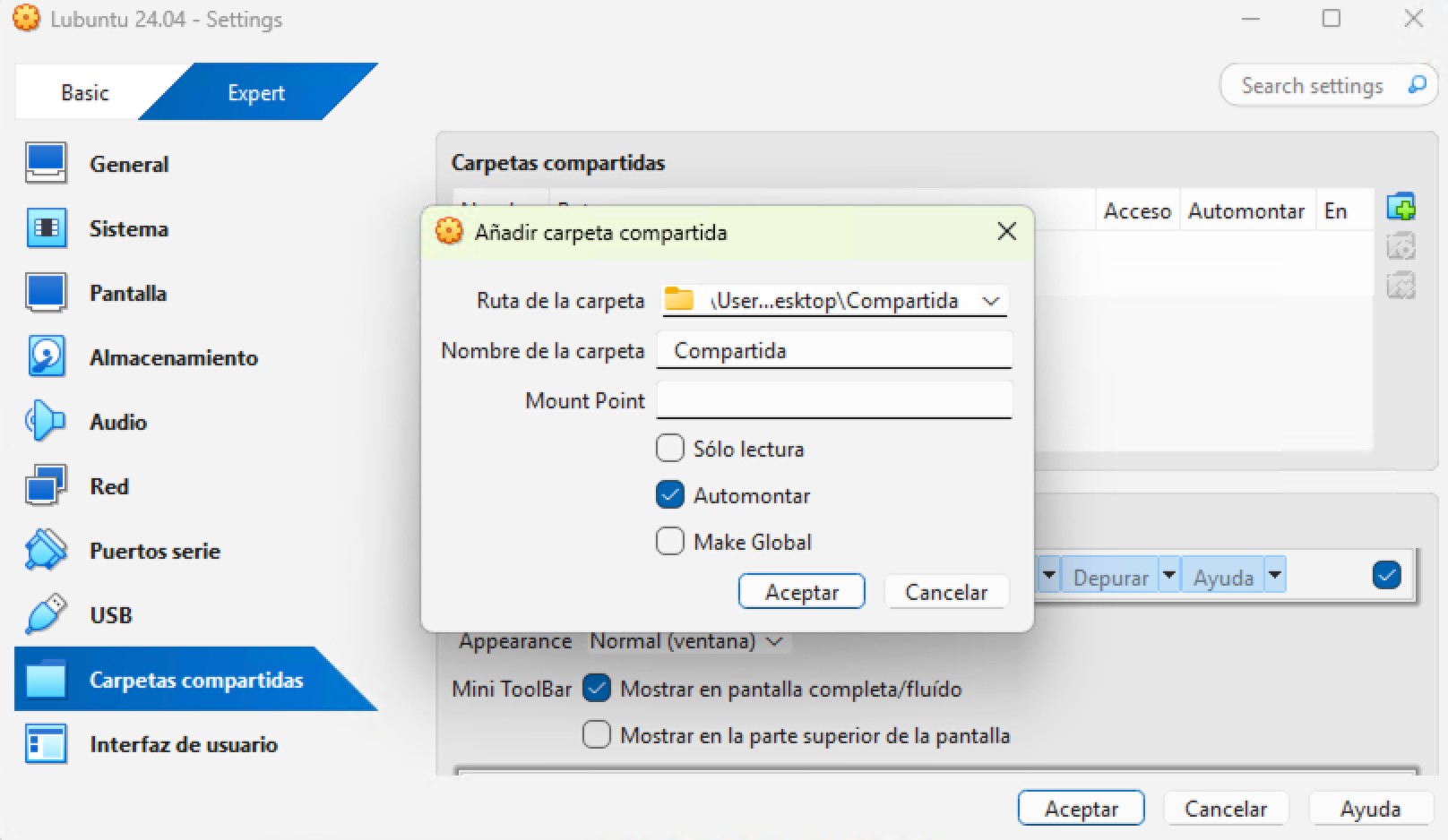Click the Ayuda menu item beside Depurar
This screenshot has height=840, width=1448.
tap(1222, 578)
